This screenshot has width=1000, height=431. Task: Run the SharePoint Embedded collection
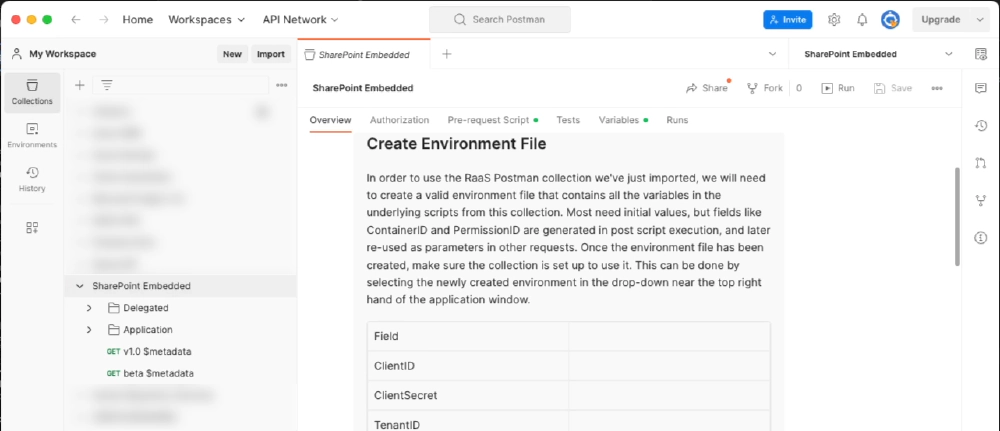pos(838,89)
